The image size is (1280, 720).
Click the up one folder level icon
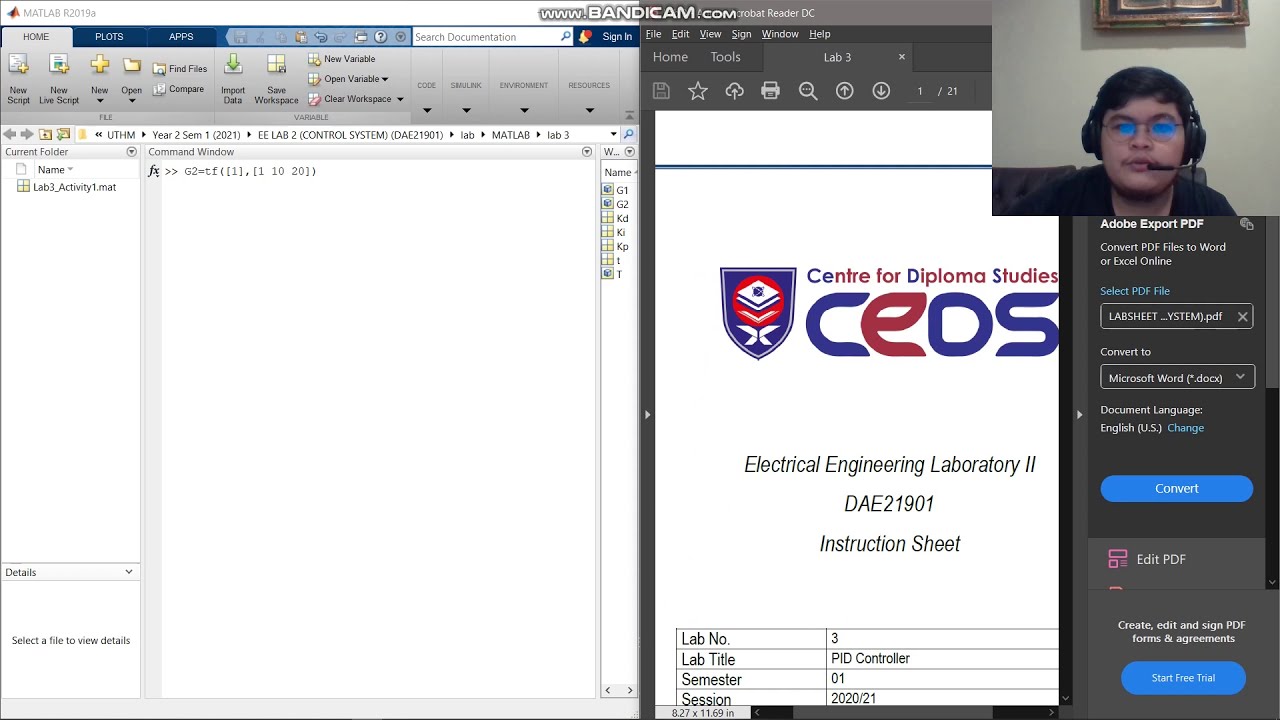(45, 134)
